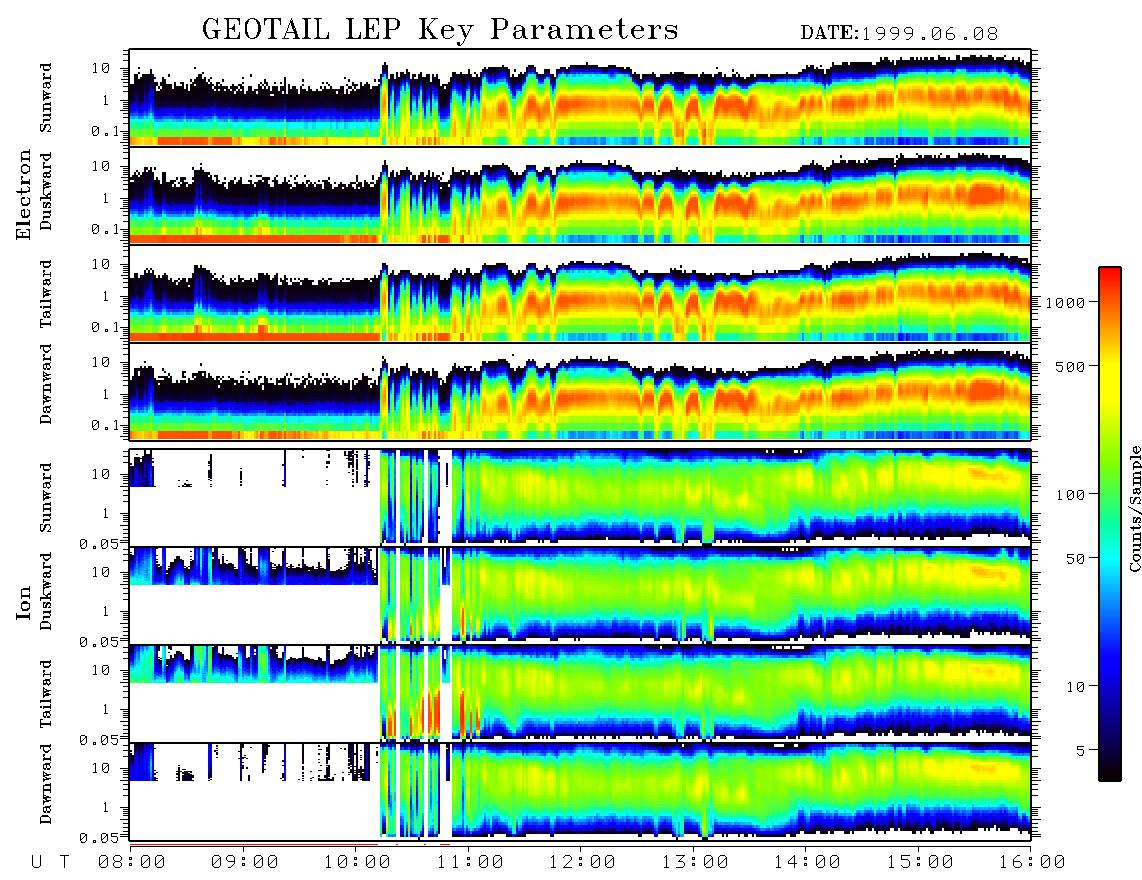Click the 15:00 time axis tick
The image size is (1142, 880).
click(920, 862)
